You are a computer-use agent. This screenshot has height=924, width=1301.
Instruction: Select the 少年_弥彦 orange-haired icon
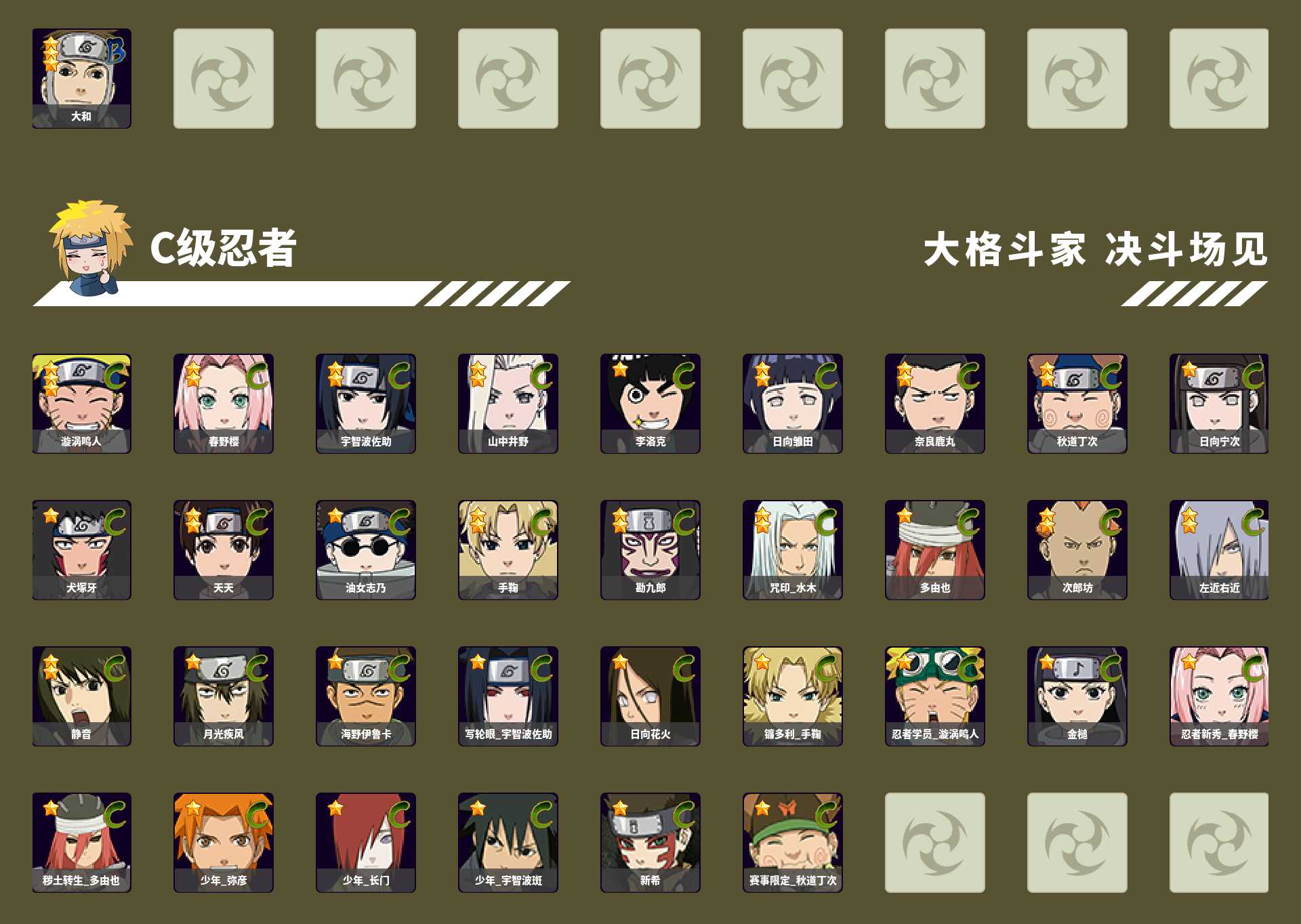(x=224, y=843)
